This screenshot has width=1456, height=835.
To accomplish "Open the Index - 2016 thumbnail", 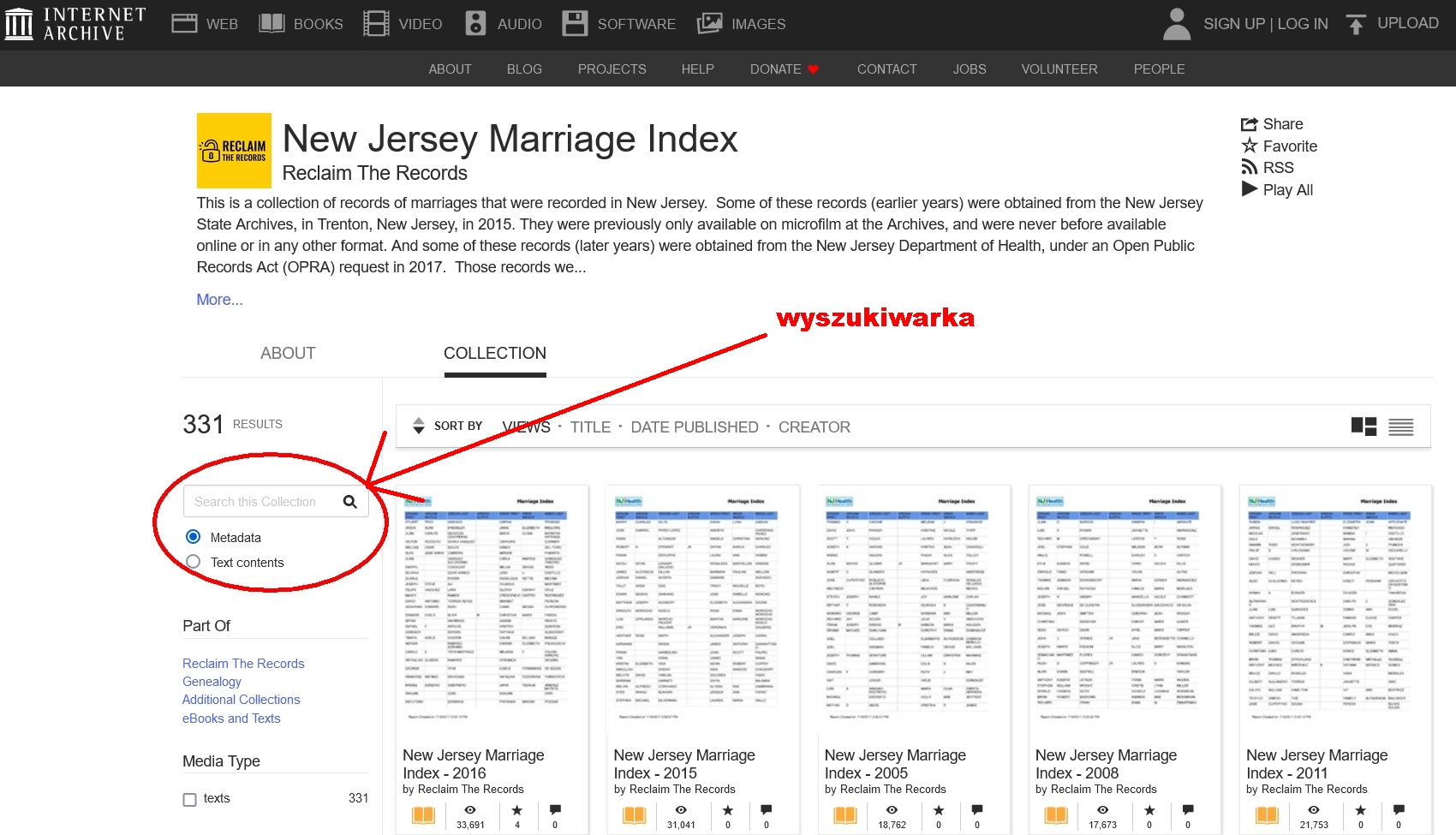I will [x=492, y=611].
